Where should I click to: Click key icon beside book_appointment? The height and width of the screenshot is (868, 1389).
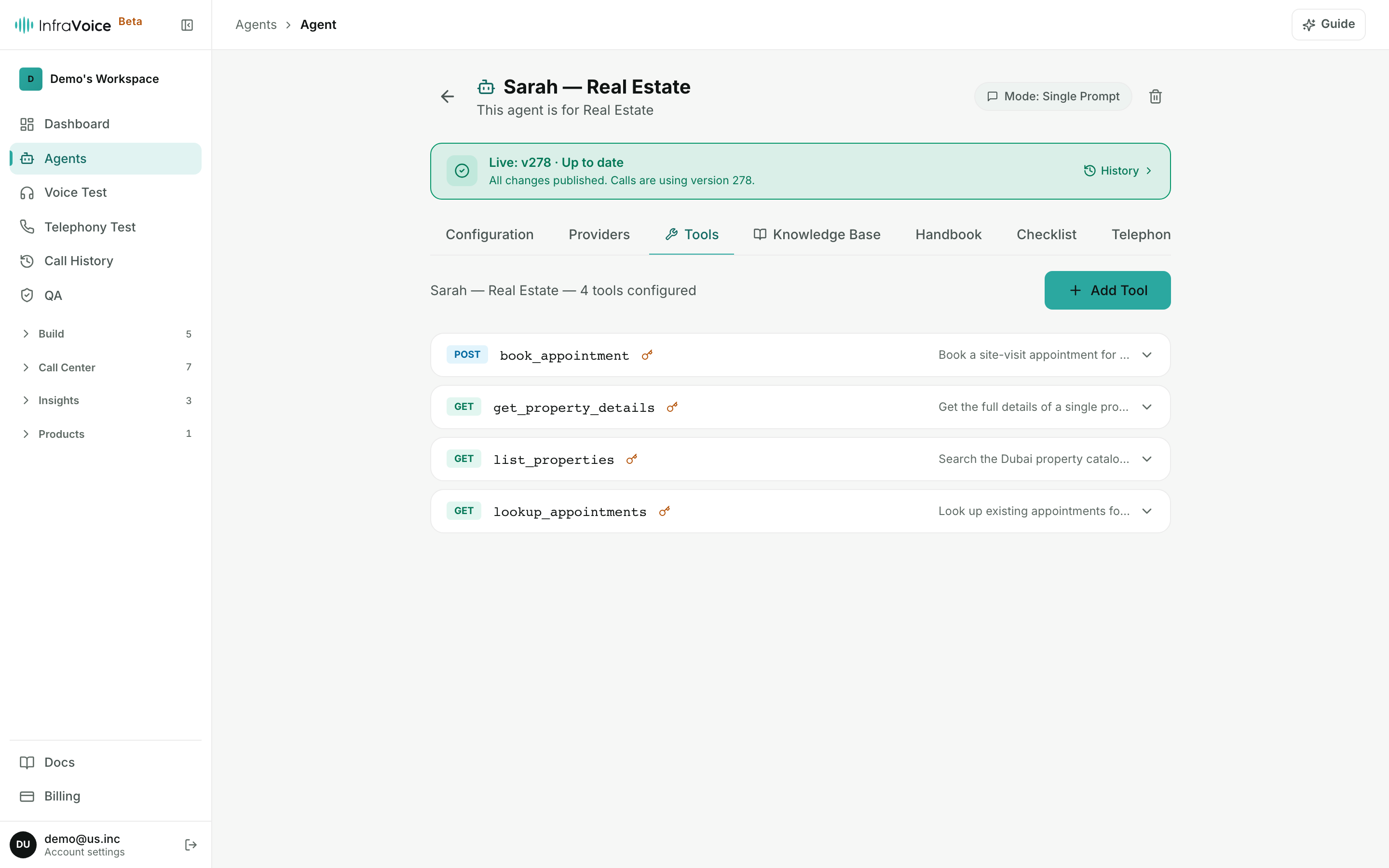tap(647, 355)
